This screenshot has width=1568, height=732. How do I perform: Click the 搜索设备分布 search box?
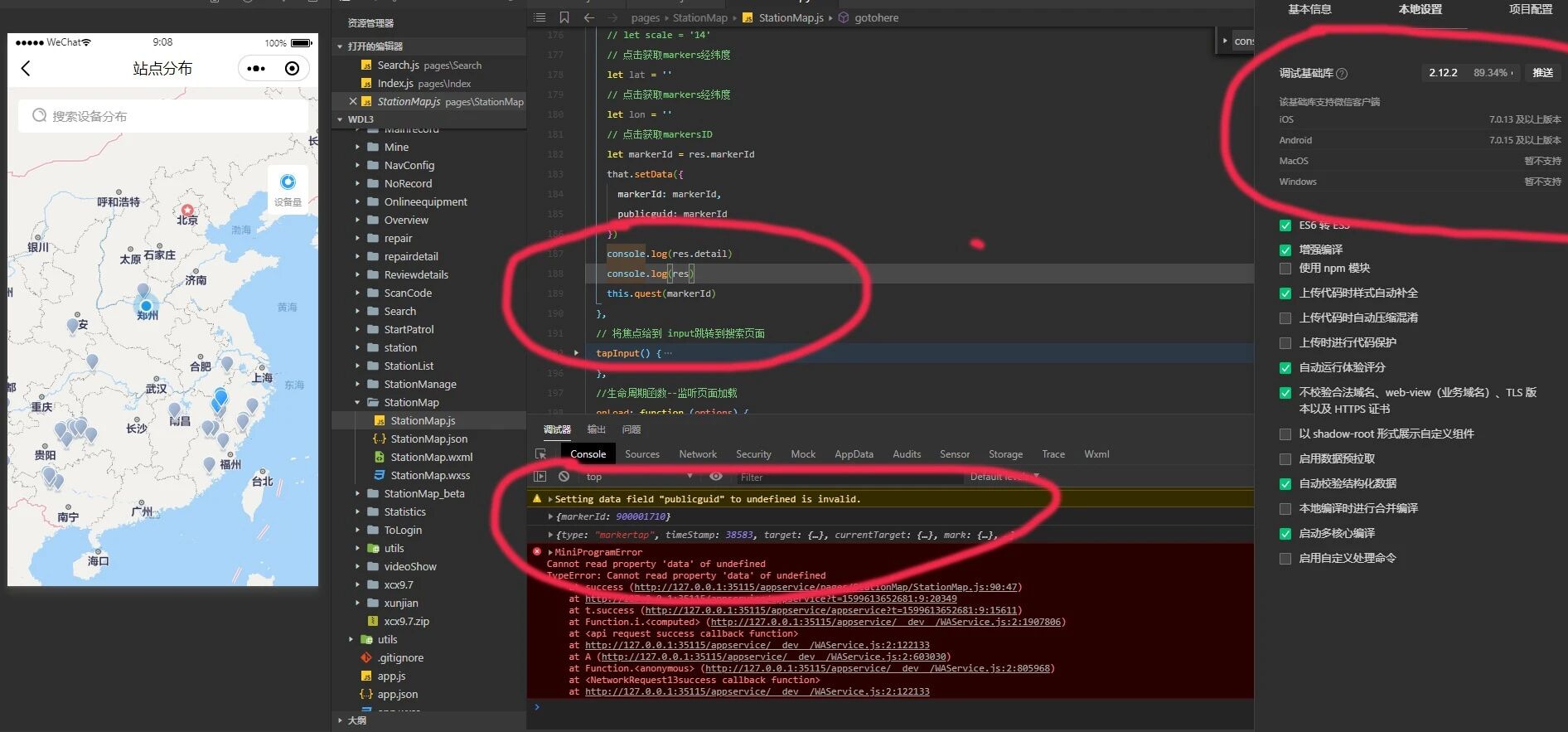pyautogui.click(x=163, y=116)
